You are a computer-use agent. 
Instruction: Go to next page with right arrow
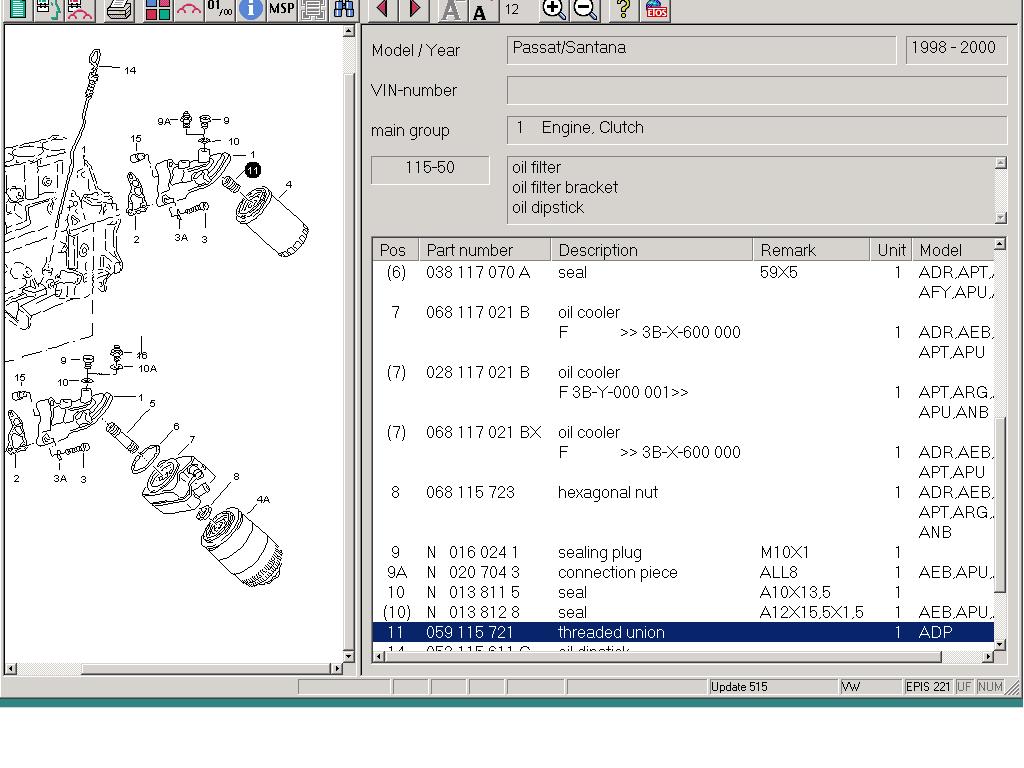(415, 10)
